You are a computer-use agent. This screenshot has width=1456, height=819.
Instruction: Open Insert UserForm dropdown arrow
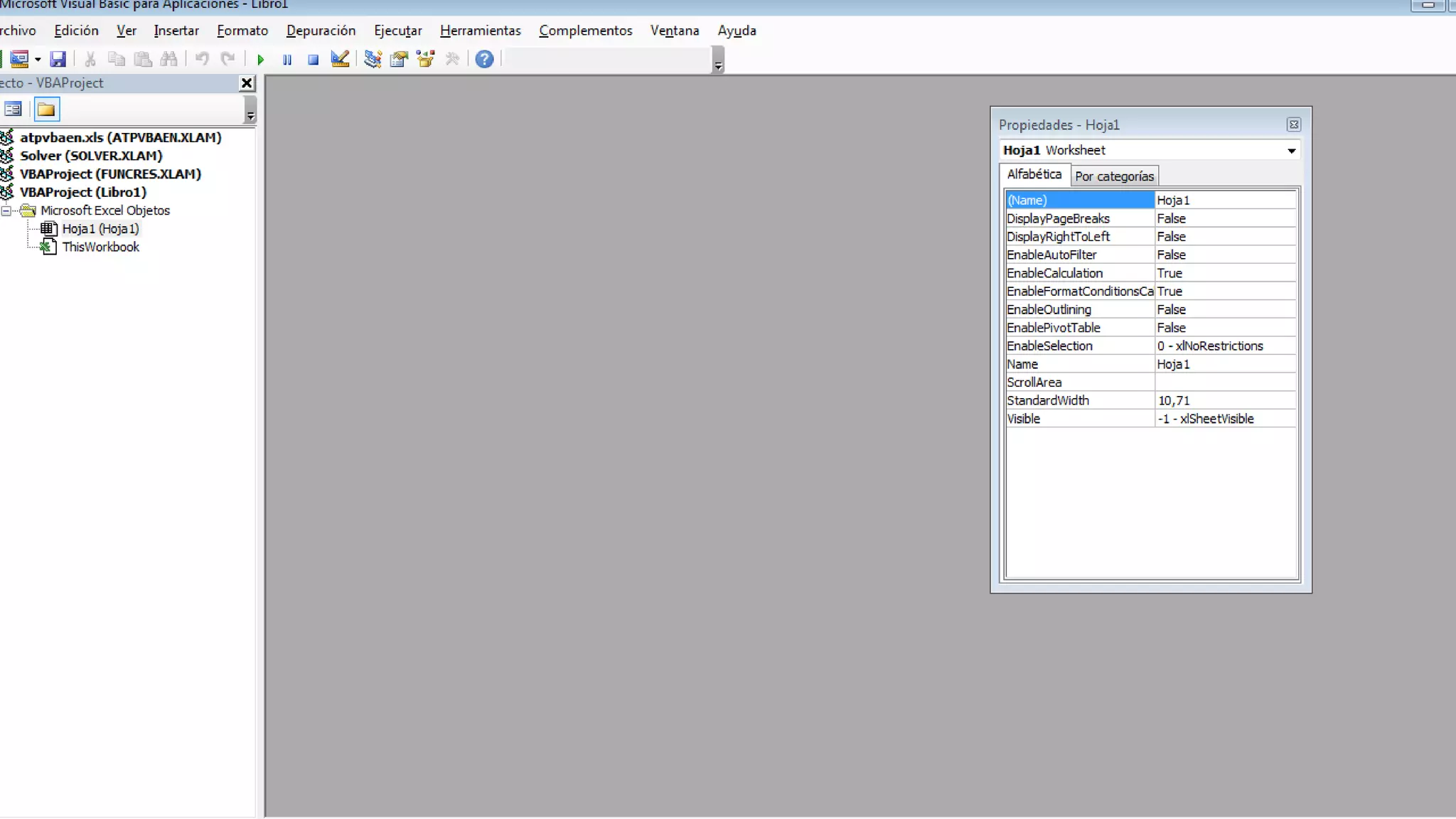[38, 60]
